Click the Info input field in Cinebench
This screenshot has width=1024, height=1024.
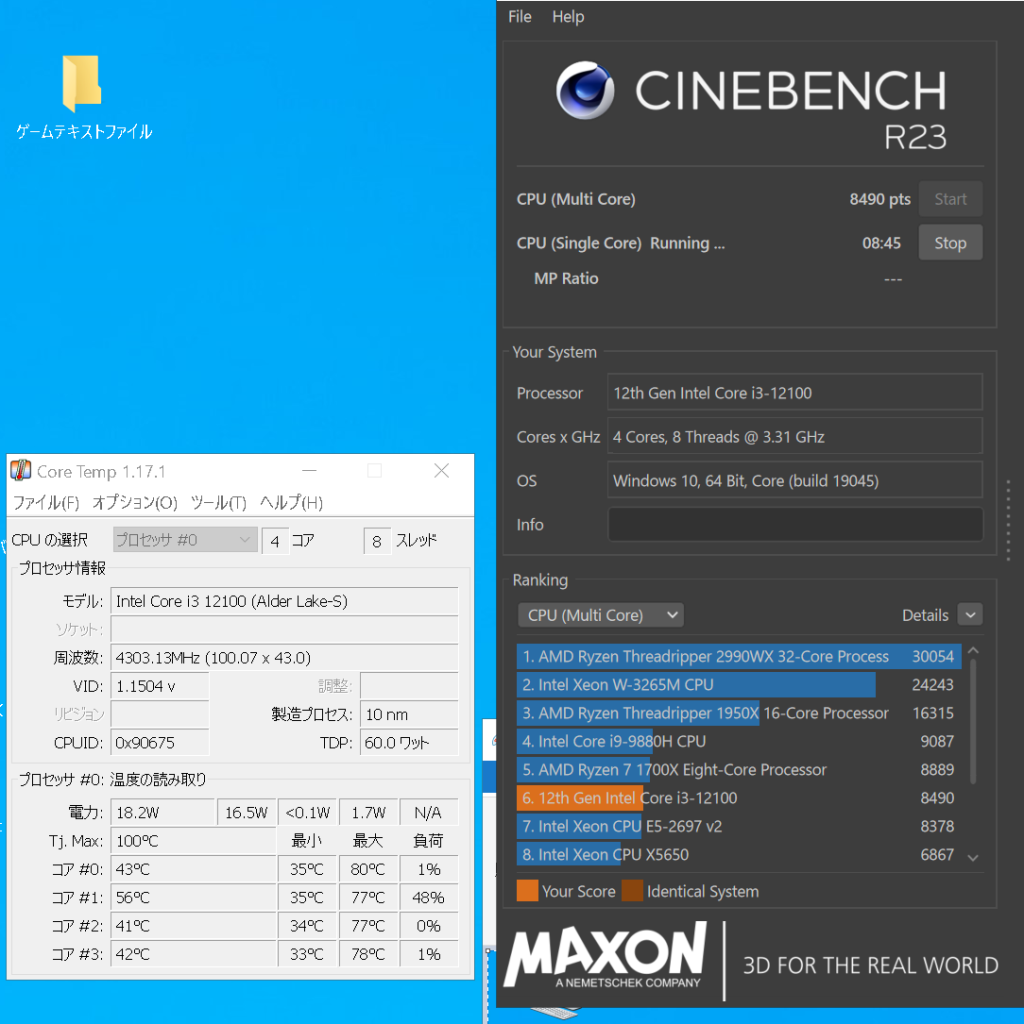(x=795, y=524)
